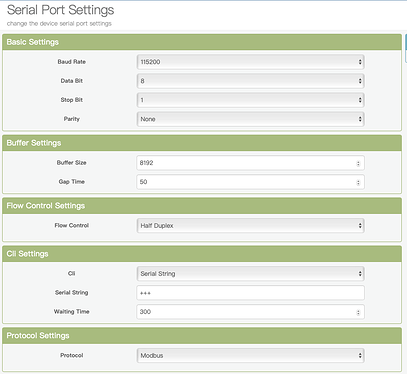Click the Cli Settings panel header

202,254
